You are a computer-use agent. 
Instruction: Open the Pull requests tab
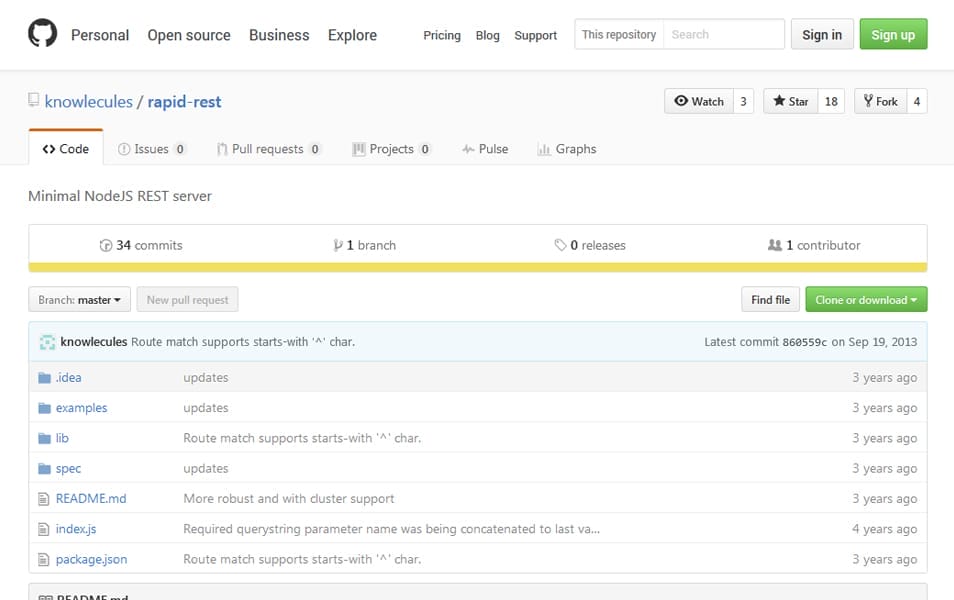(x=267, y=149)
